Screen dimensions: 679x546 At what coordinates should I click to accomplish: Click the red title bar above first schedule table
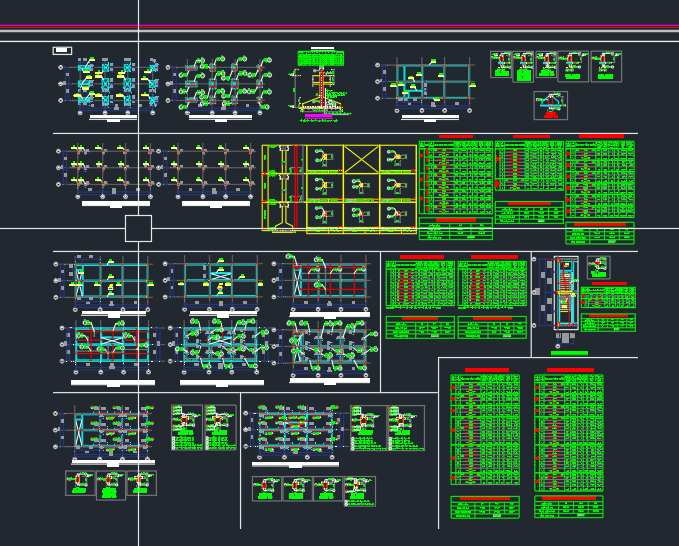coord(456,137)
